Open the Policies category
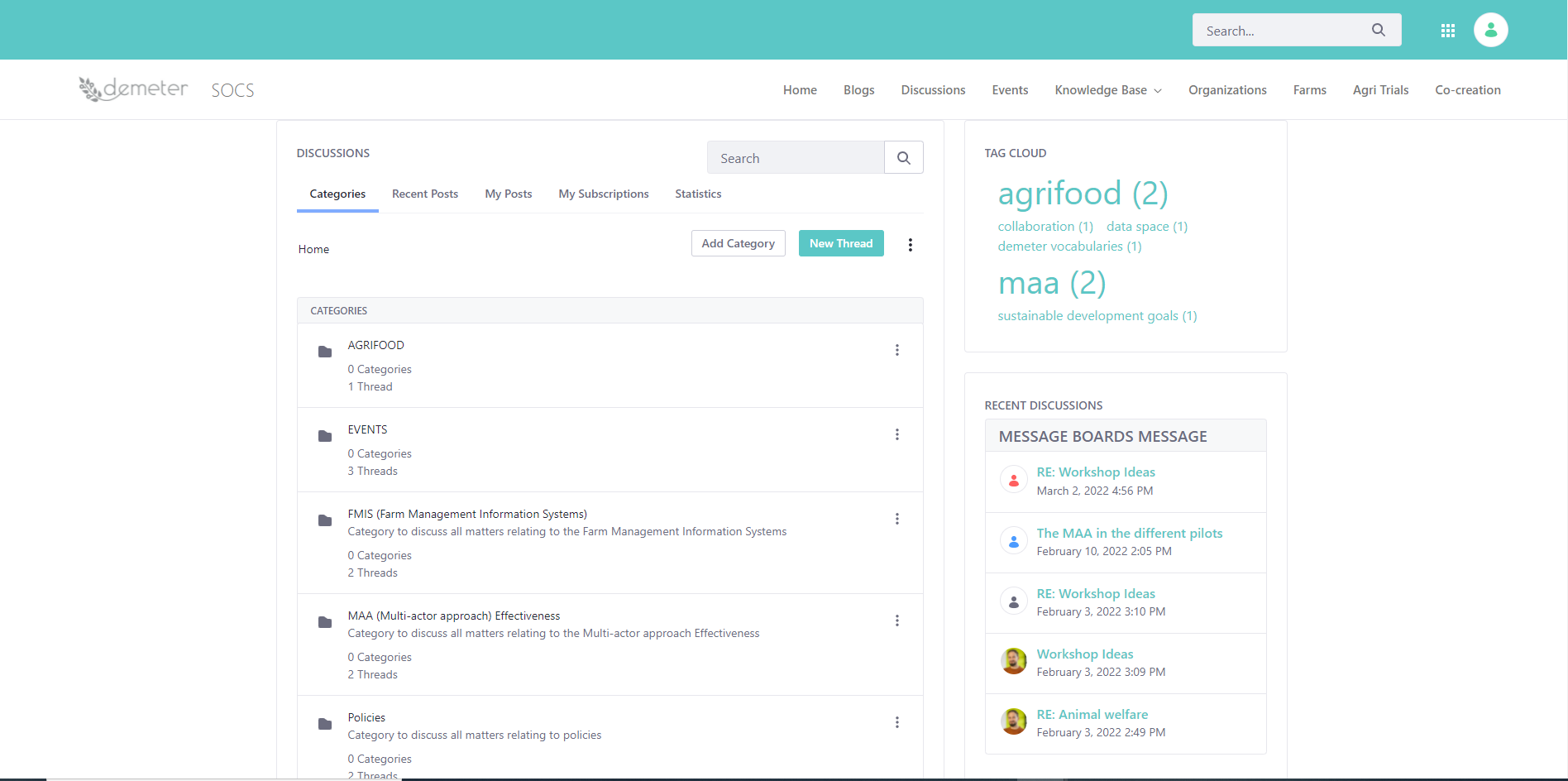This screenshot has width=1568, height=781. coord(366,717)
